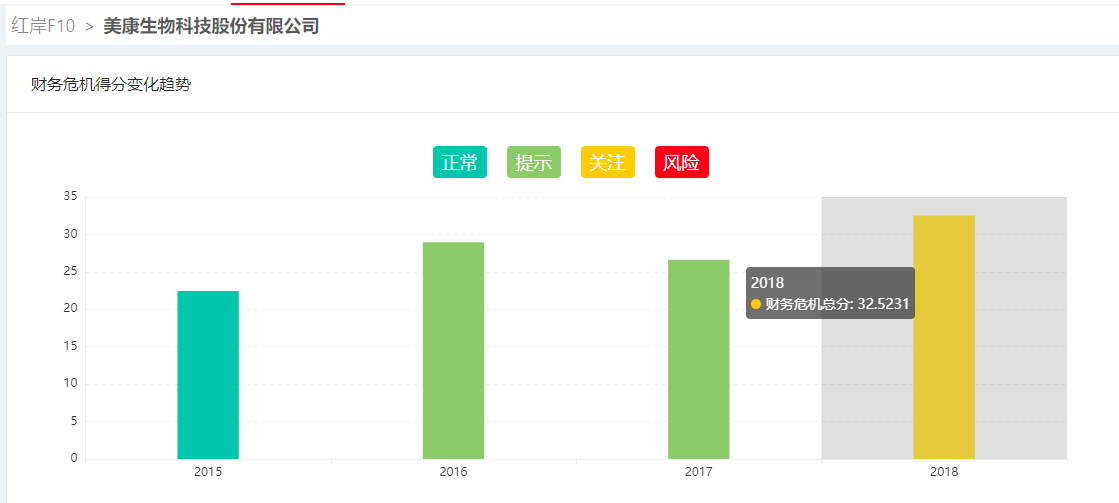Click the 2015 x-axis label
1119x503 pixels.
tap(208, 472)
